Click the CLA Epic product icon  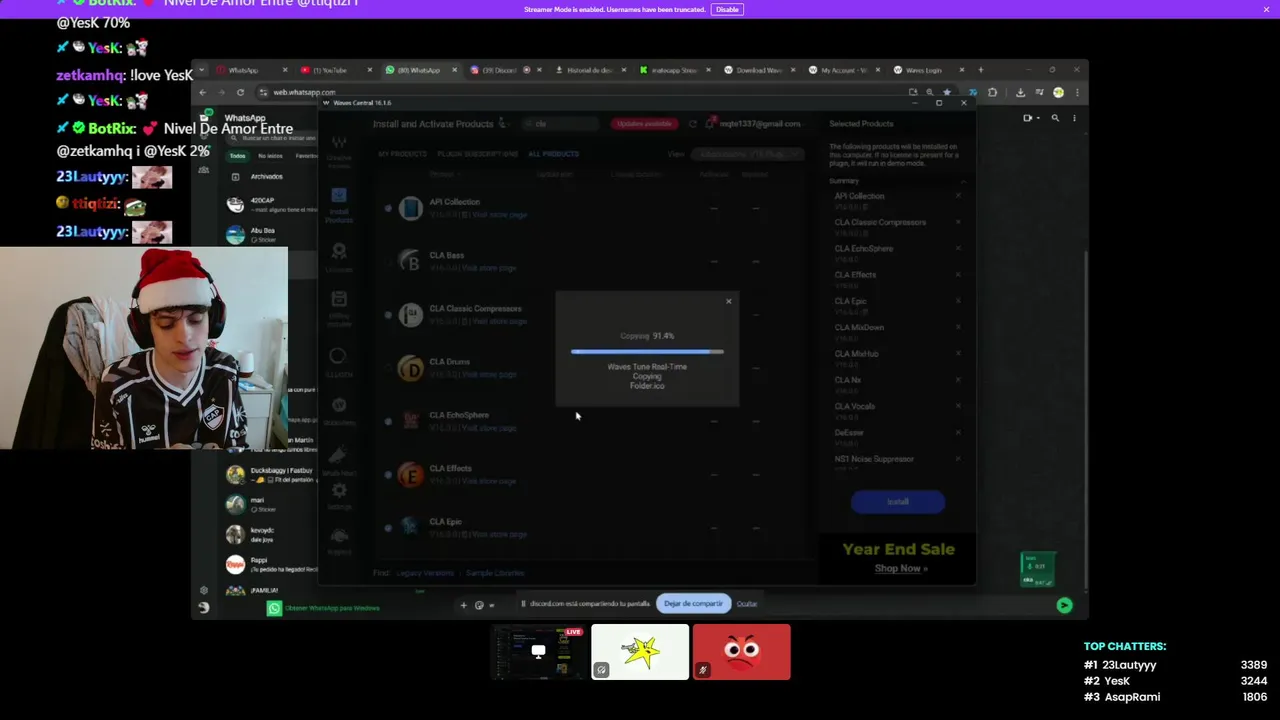pos(410,527)
